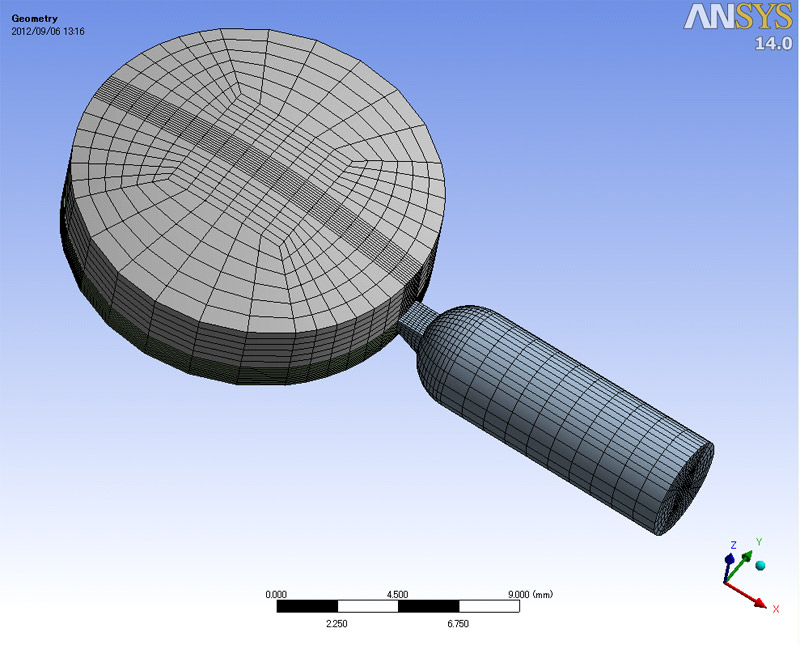Select the meshed circular disc top face
This screenshot has height=645, width=800.
pos(258,181)
